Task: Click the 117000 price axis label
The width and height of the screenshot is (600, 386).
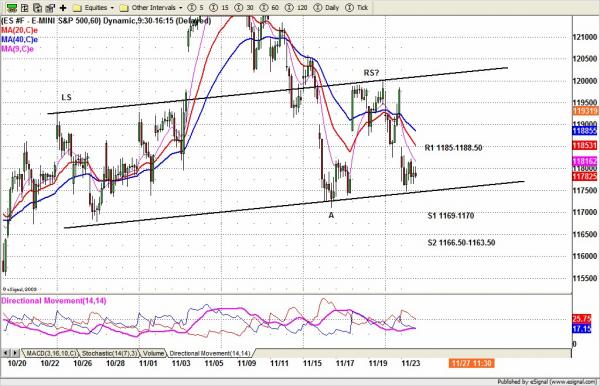Action: (x=585, y=212)
